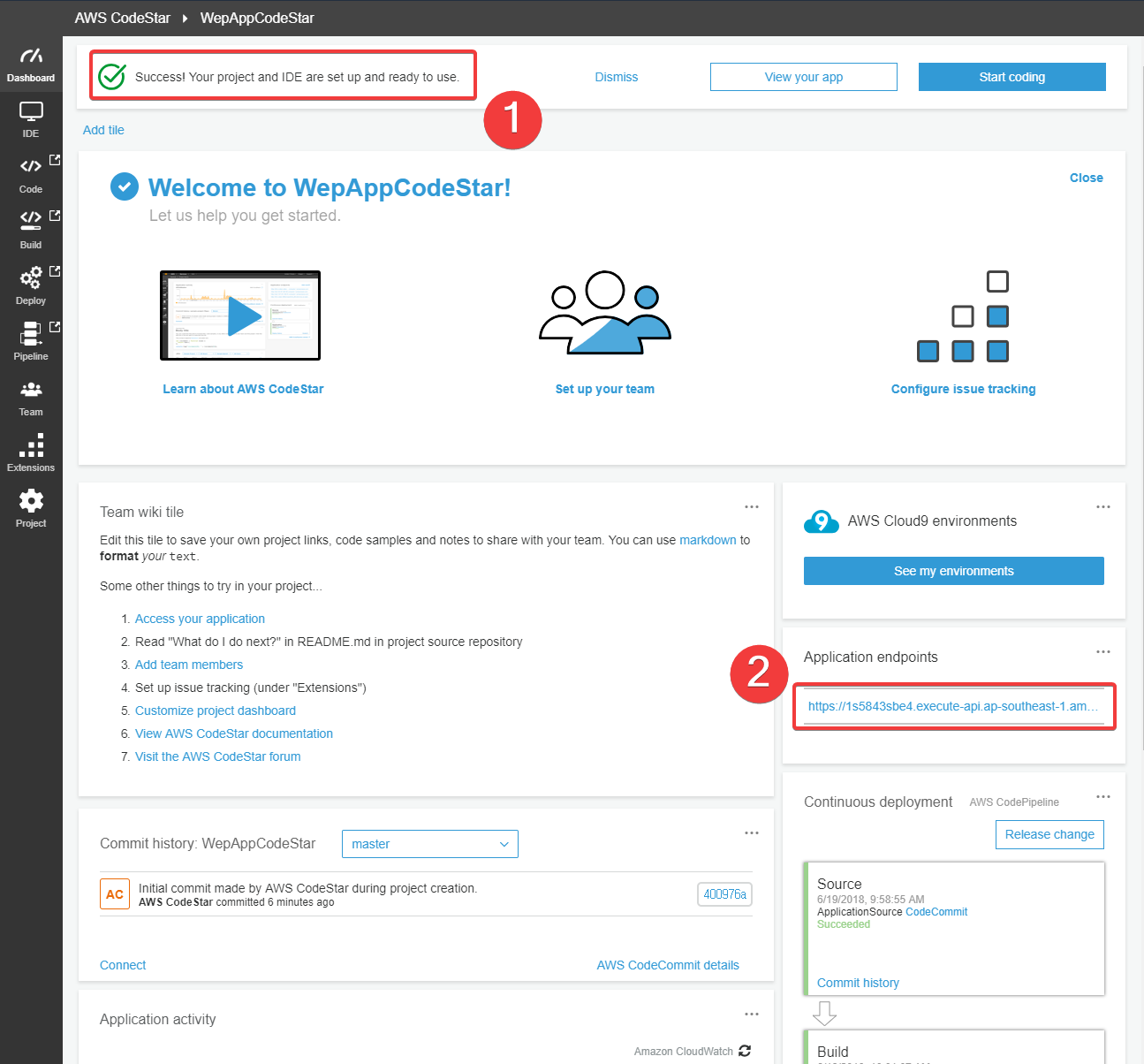Expand the master branch dropdown
Viewport: 1144px width, 1064px height.
pos(430,844)
